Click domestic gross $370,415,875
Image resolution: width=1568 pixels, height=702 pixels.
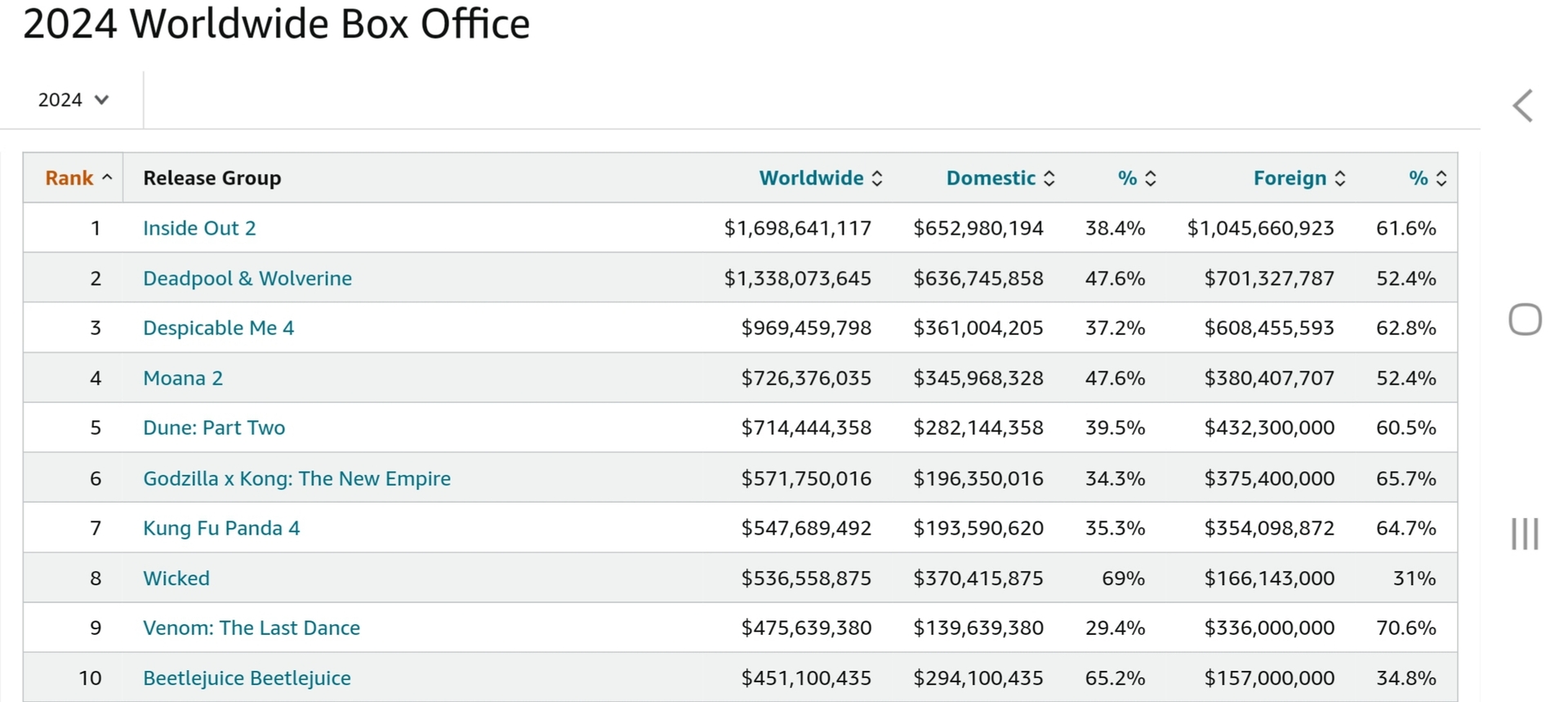click(978, 579)
